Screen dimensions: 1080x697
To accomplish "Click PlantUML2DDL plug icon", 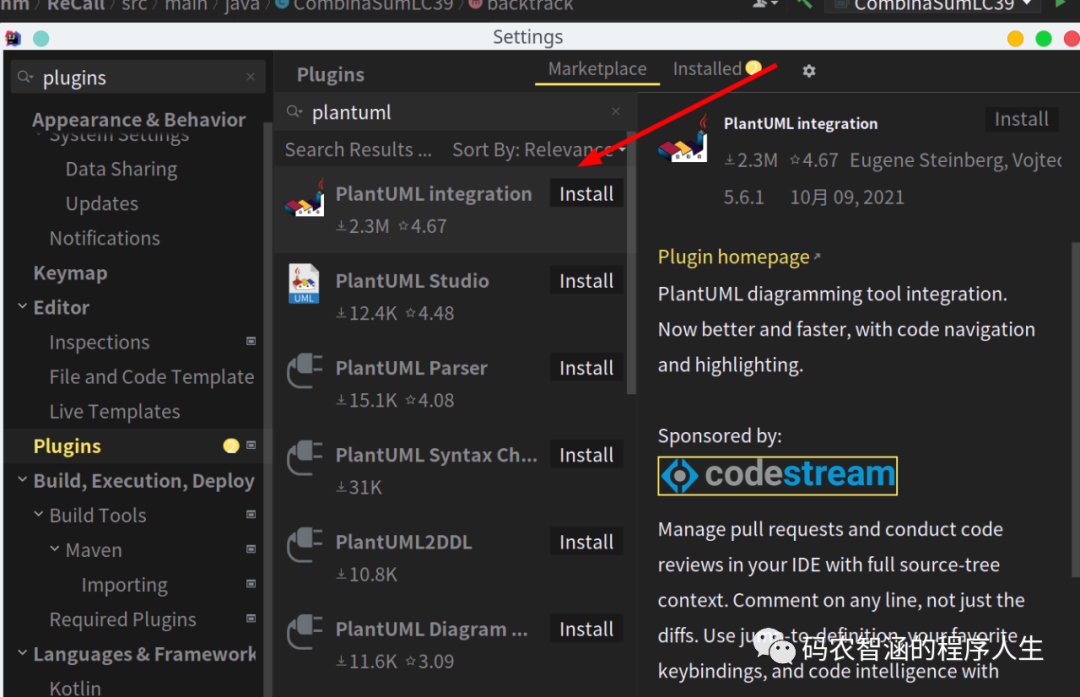I will [x=304, y=545].
